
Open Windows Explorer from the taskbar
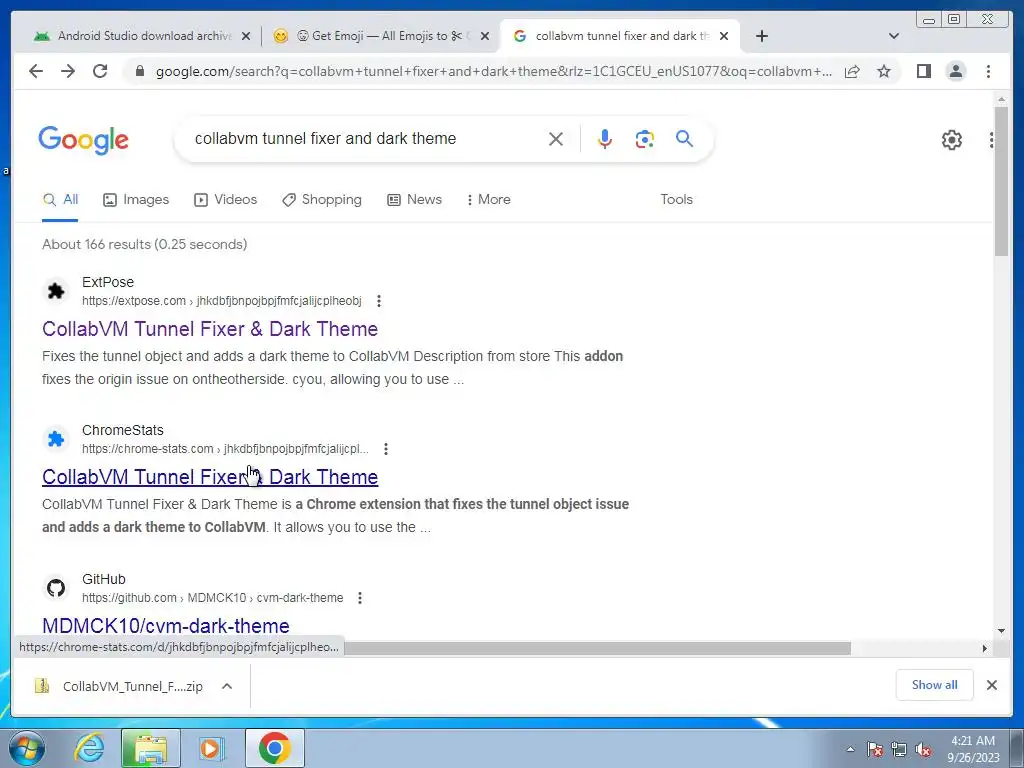point(150,748)
